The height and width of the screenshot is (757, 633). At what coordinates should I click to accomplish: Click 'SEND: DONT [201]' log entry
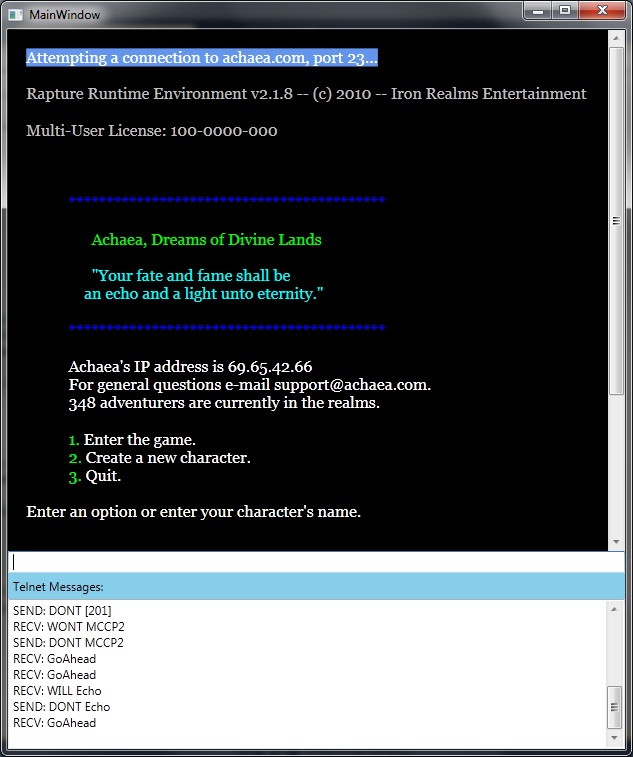(x=62, y=611)
